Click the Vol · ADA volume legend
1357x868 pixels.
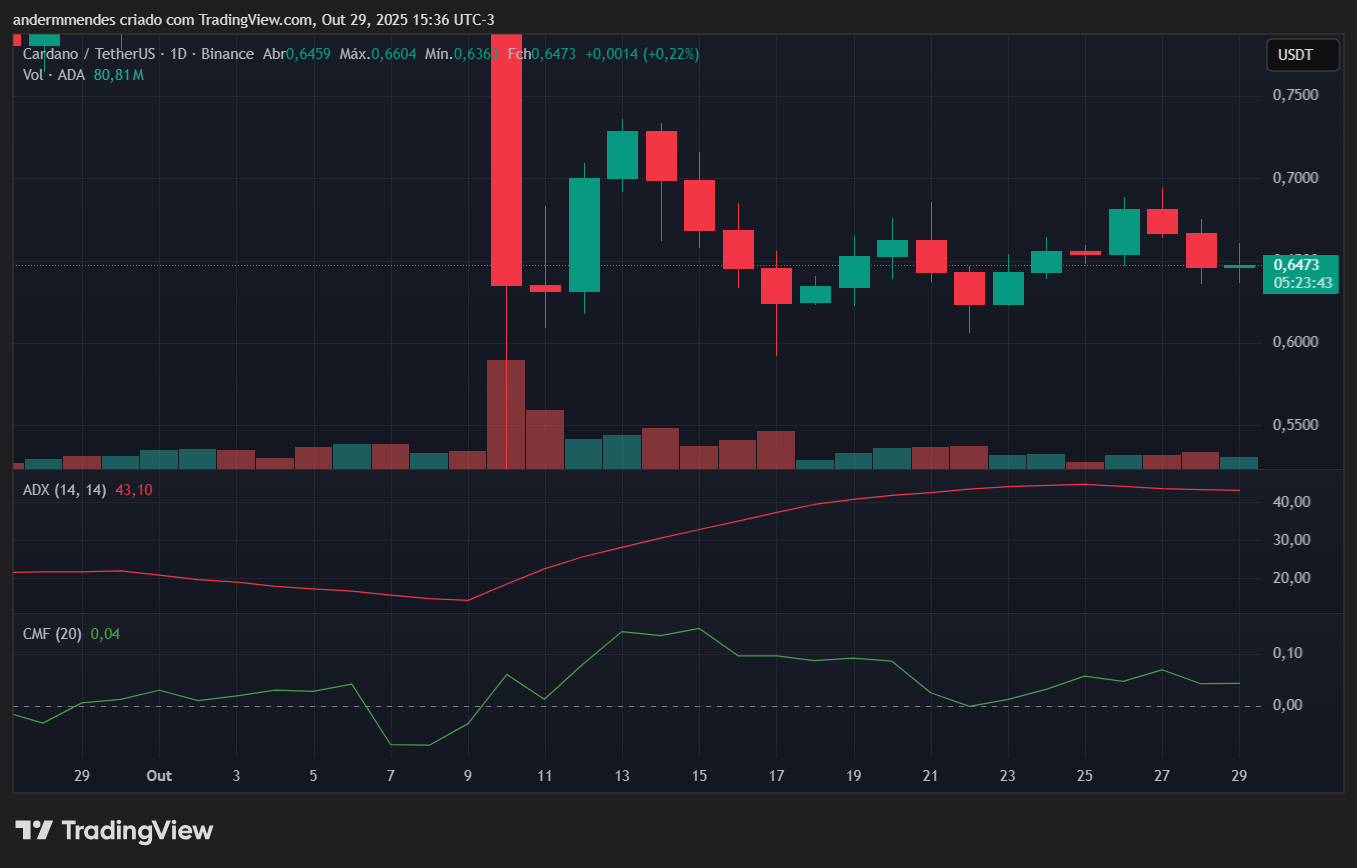pyautogui.click(x=53, y=74)
